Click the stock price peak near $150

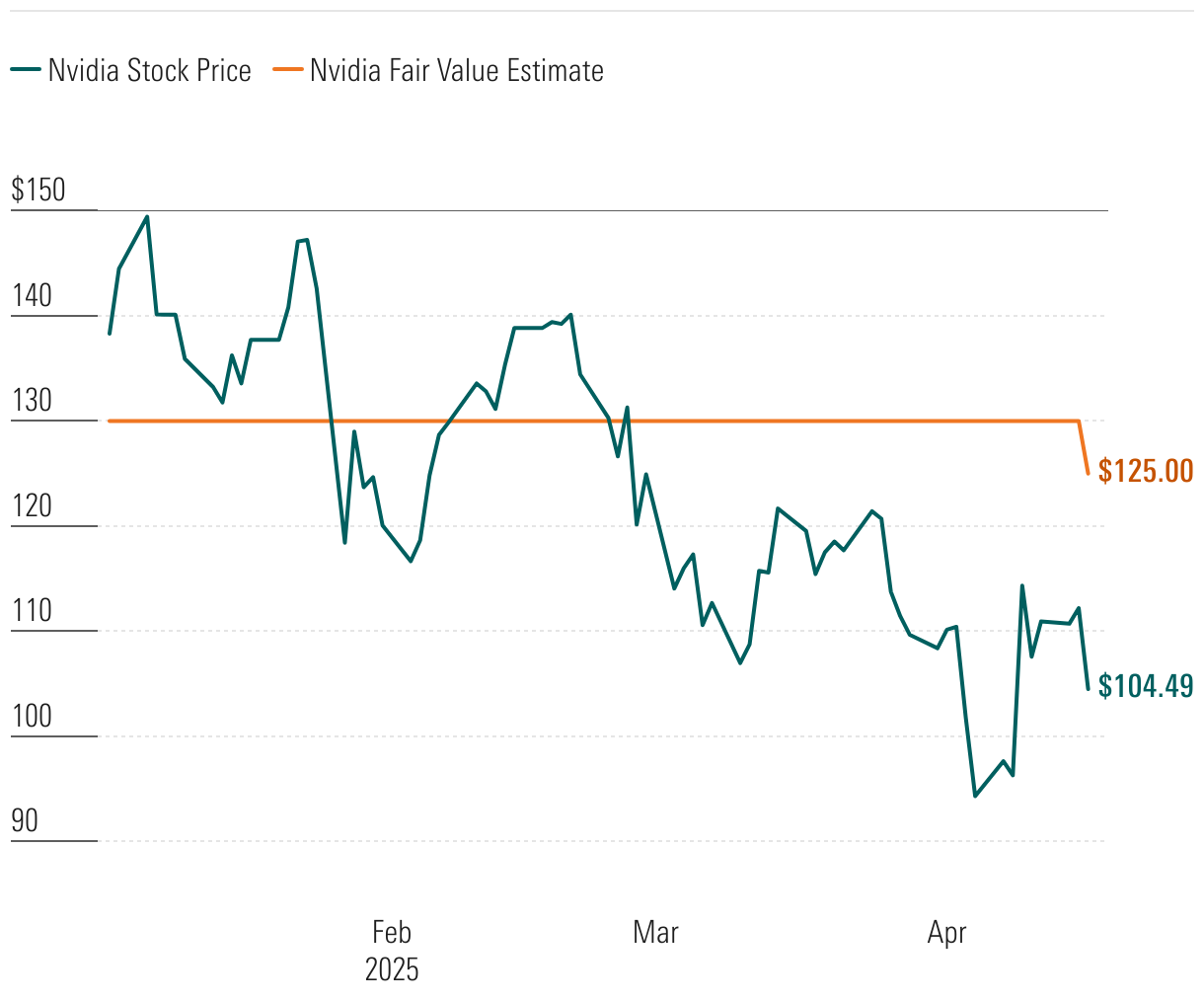tap(147, 217)
